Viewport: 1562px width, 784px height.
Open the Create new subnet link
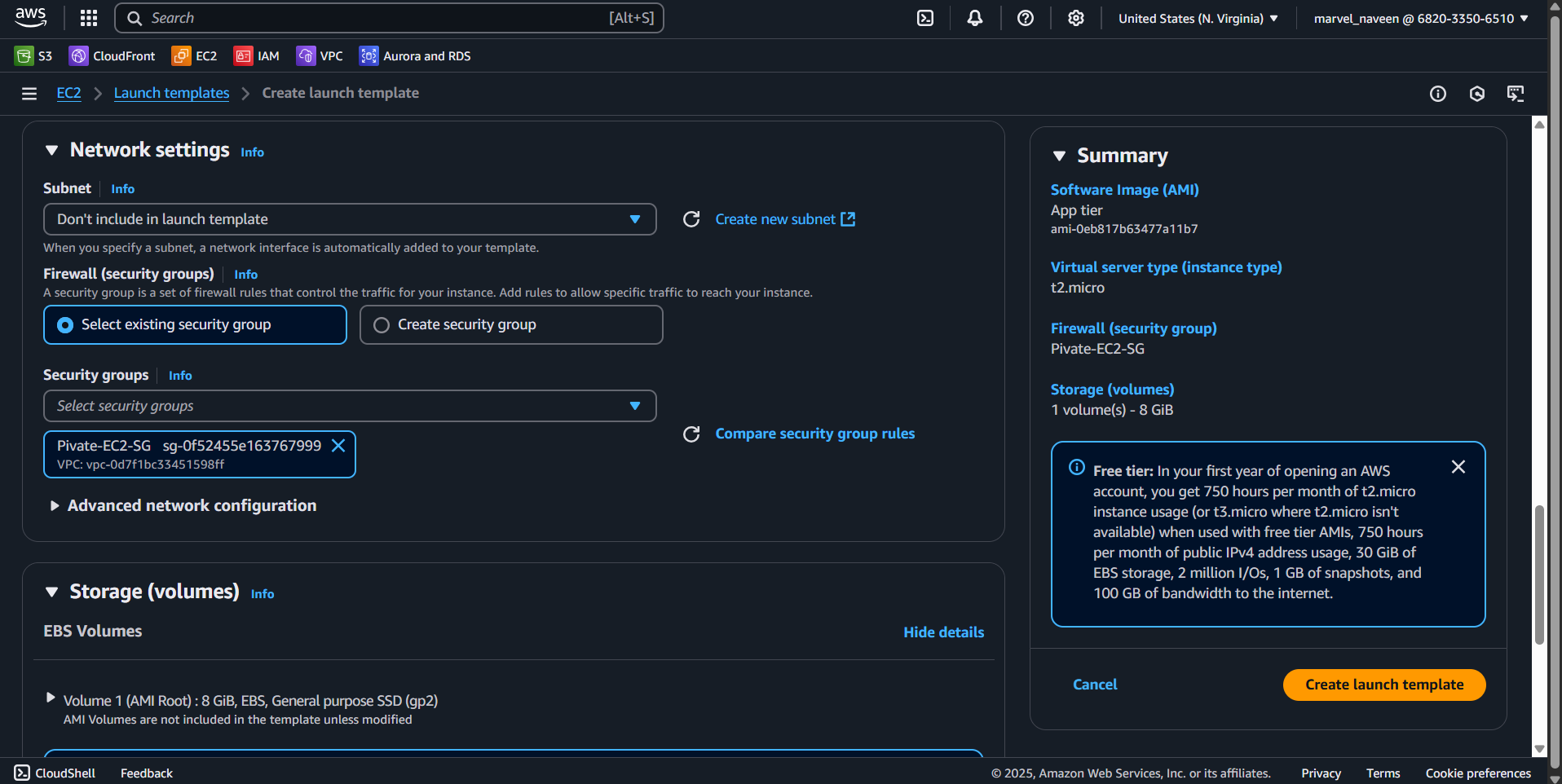(x=785, y=219)
